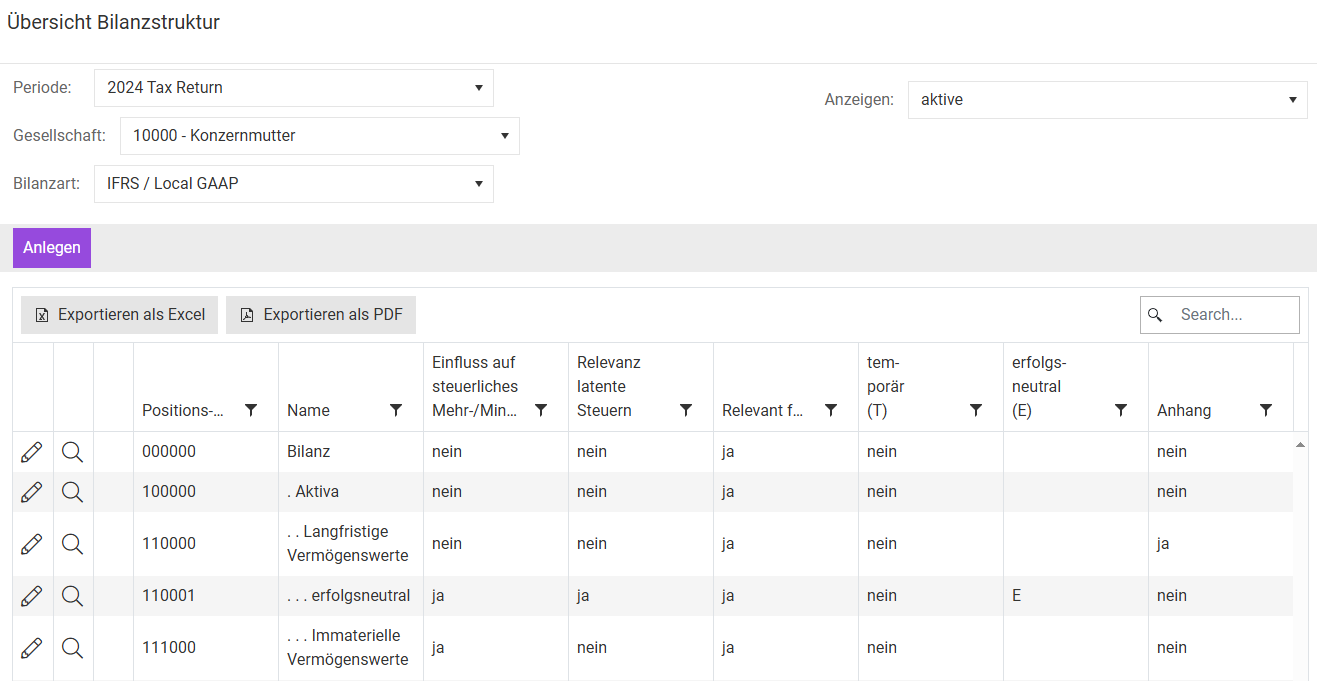Filter the Positions- column
1317x681 pixels.
[251, 410]
